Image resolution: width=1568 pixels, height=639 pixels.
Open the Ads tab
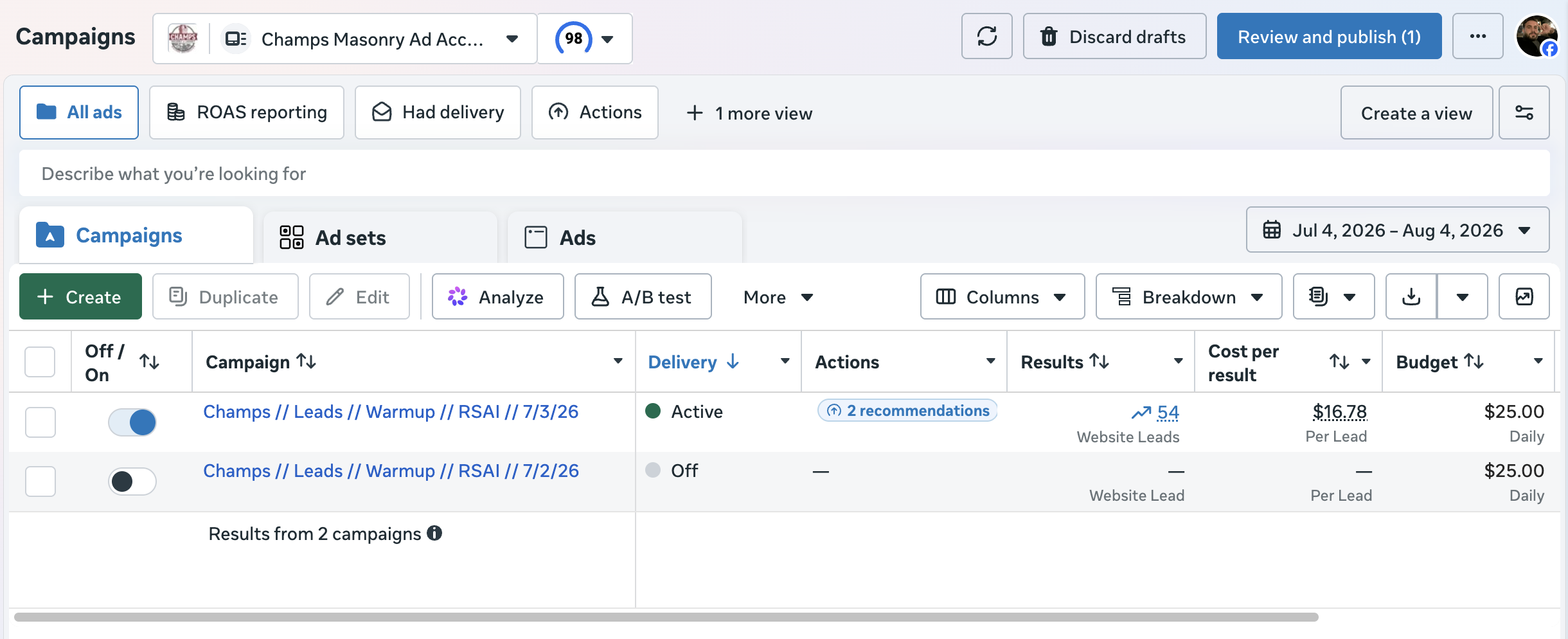pos(625,237)
